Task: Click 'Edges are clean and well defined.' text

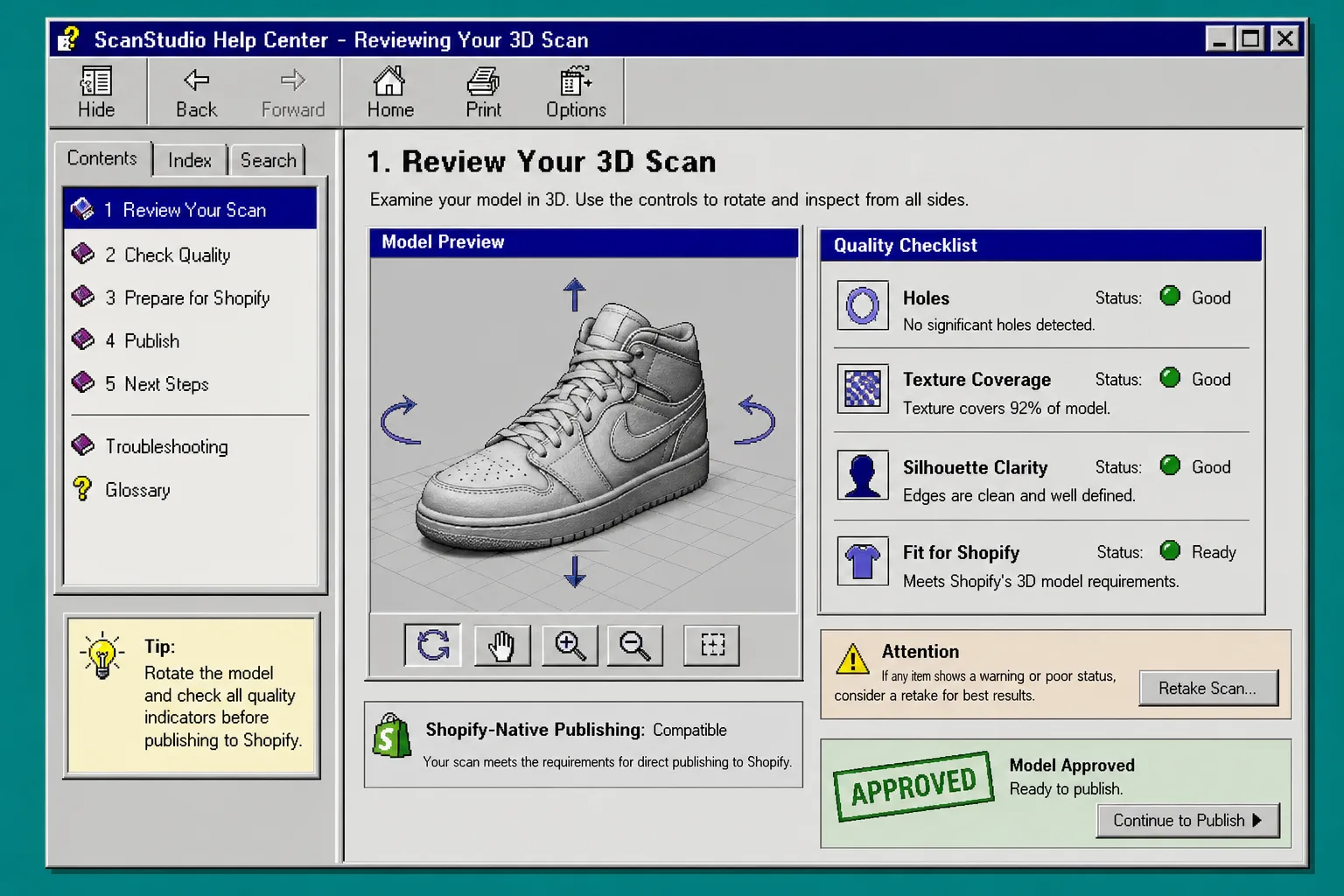Action: [x=1019, y=495]
